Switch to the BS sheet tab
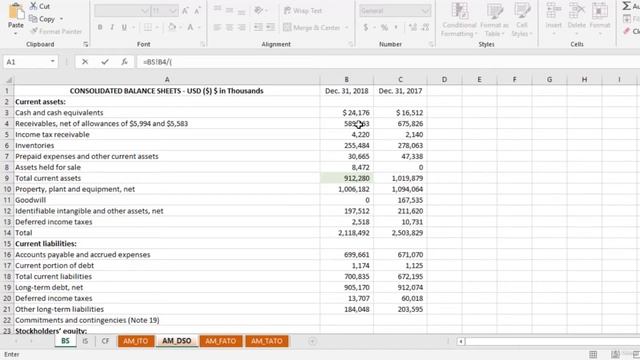This screenshot has height=360, width=640. click(x=65, y=341)
